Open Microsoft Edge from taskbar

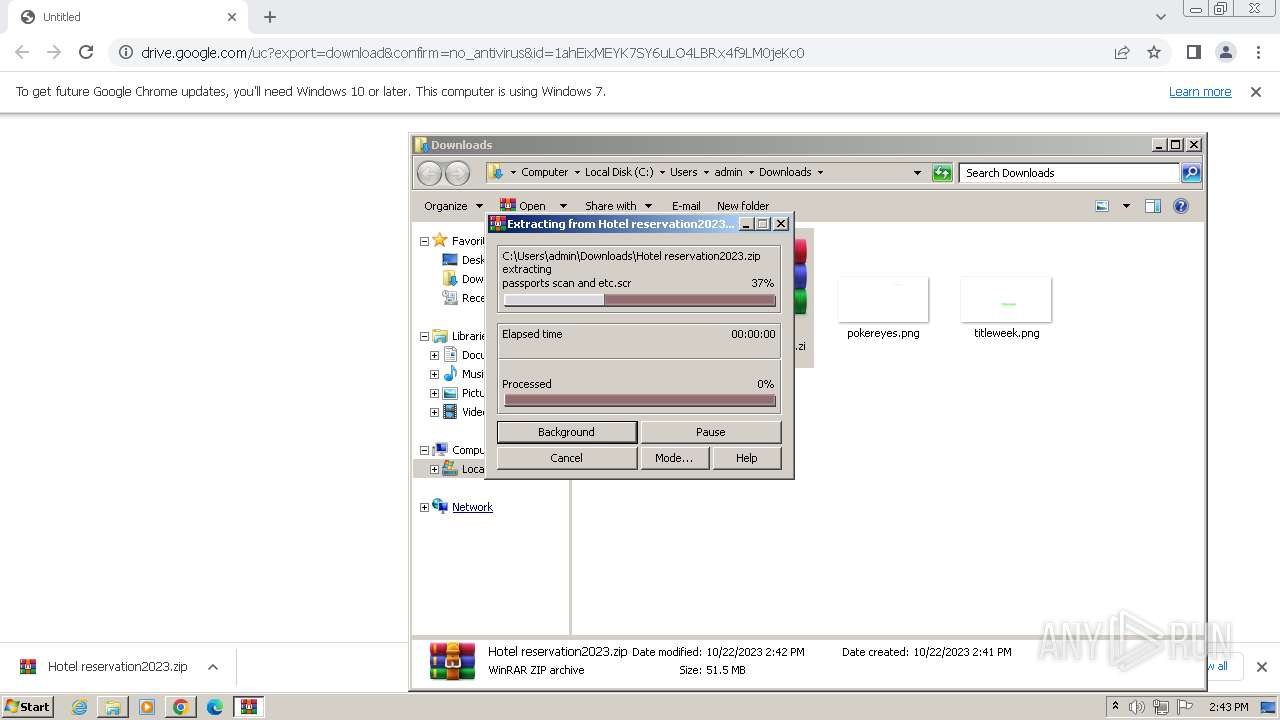click(x=215, y=707)
